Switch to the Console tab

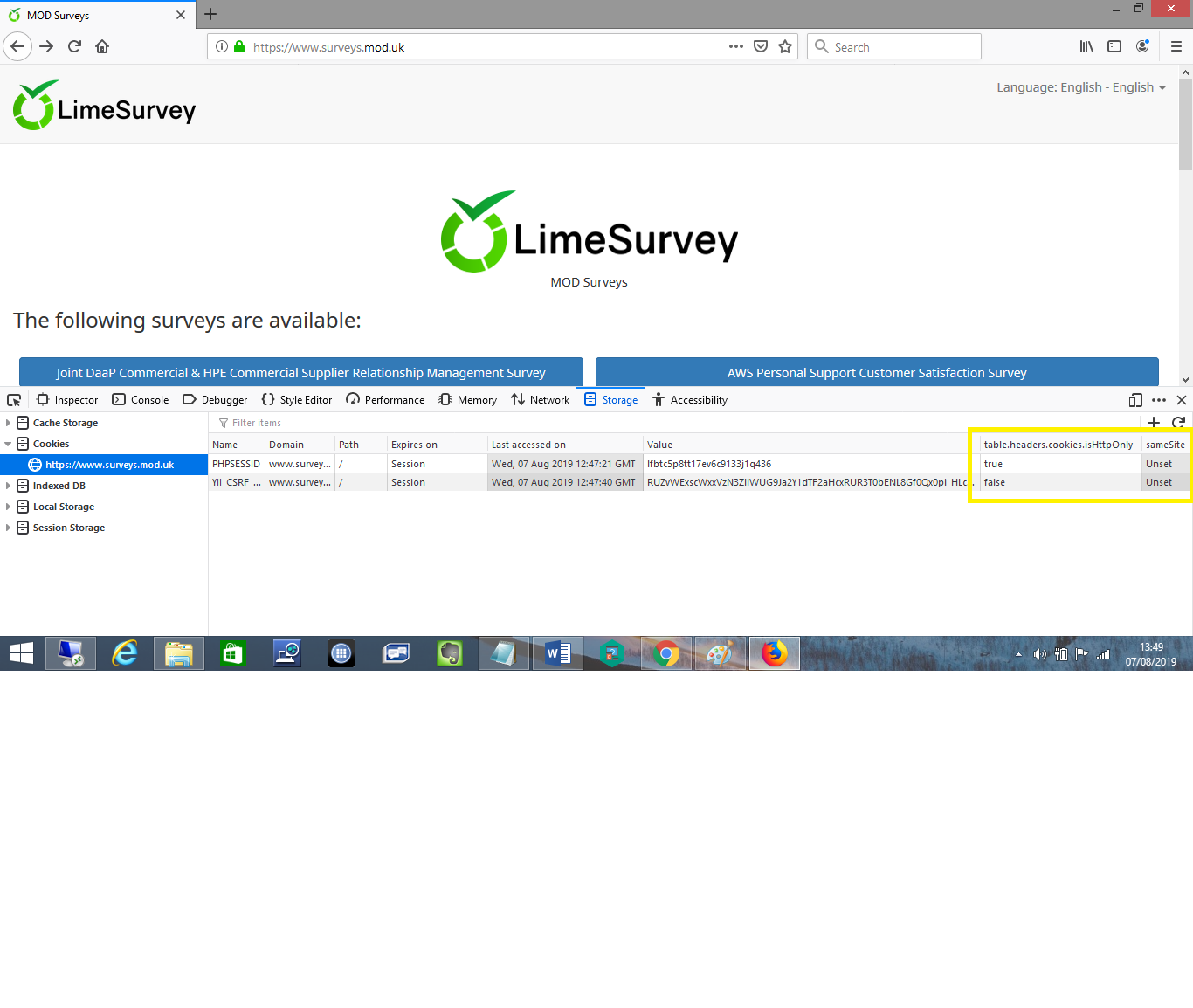pyautogui.click(x=141, y=400)
